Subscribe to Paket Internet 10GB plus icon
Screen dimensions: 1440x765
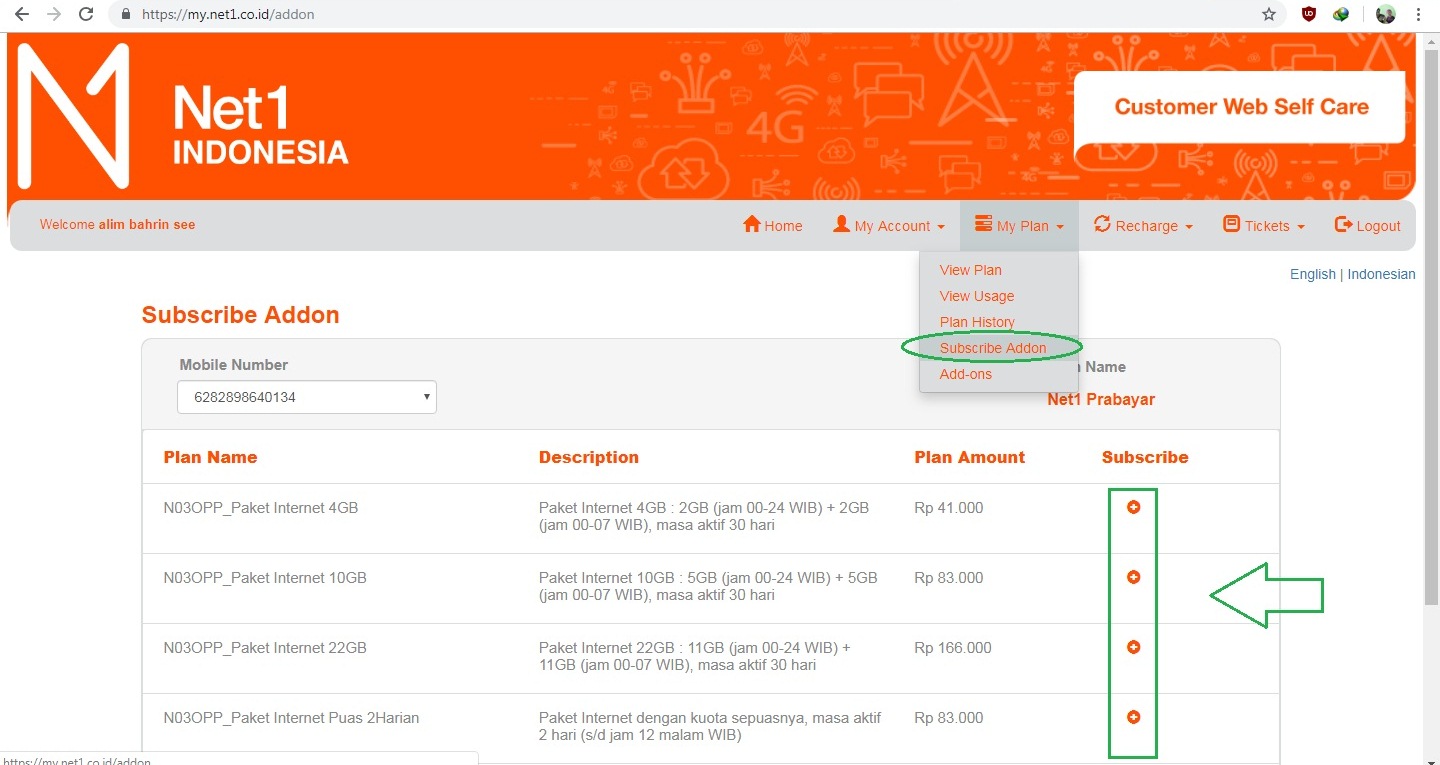tap(1133, 577)
